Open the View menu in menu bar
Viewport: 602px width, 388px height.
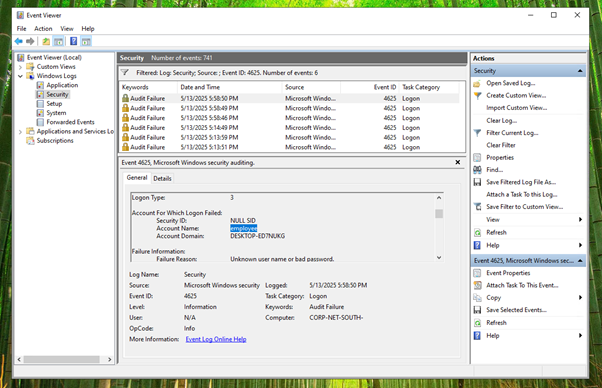[x=67, y=28]
